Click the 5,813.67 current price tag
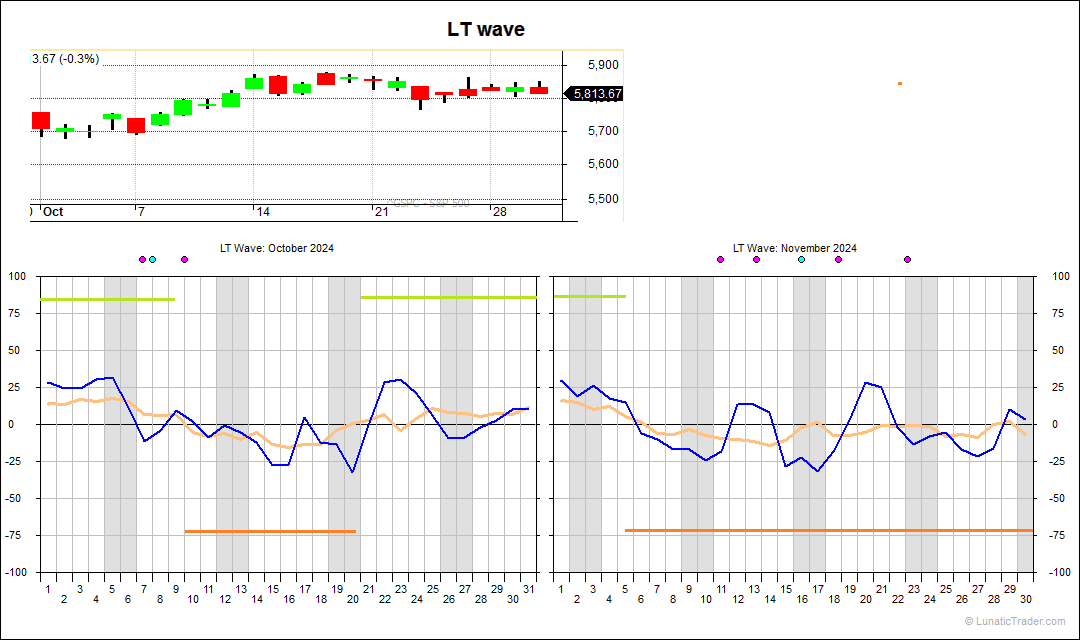 pos(597,94)
